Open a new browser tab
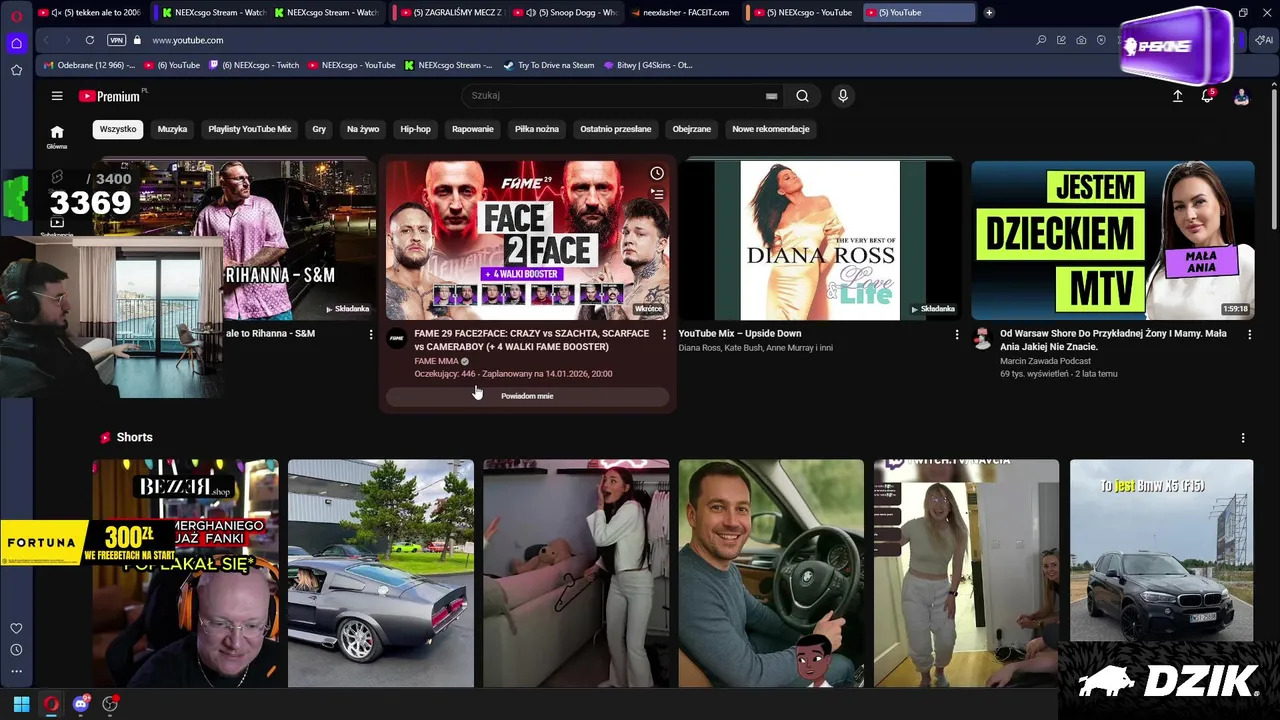The height and width of the screenshot is (720, 1280). tap(989, 13)
